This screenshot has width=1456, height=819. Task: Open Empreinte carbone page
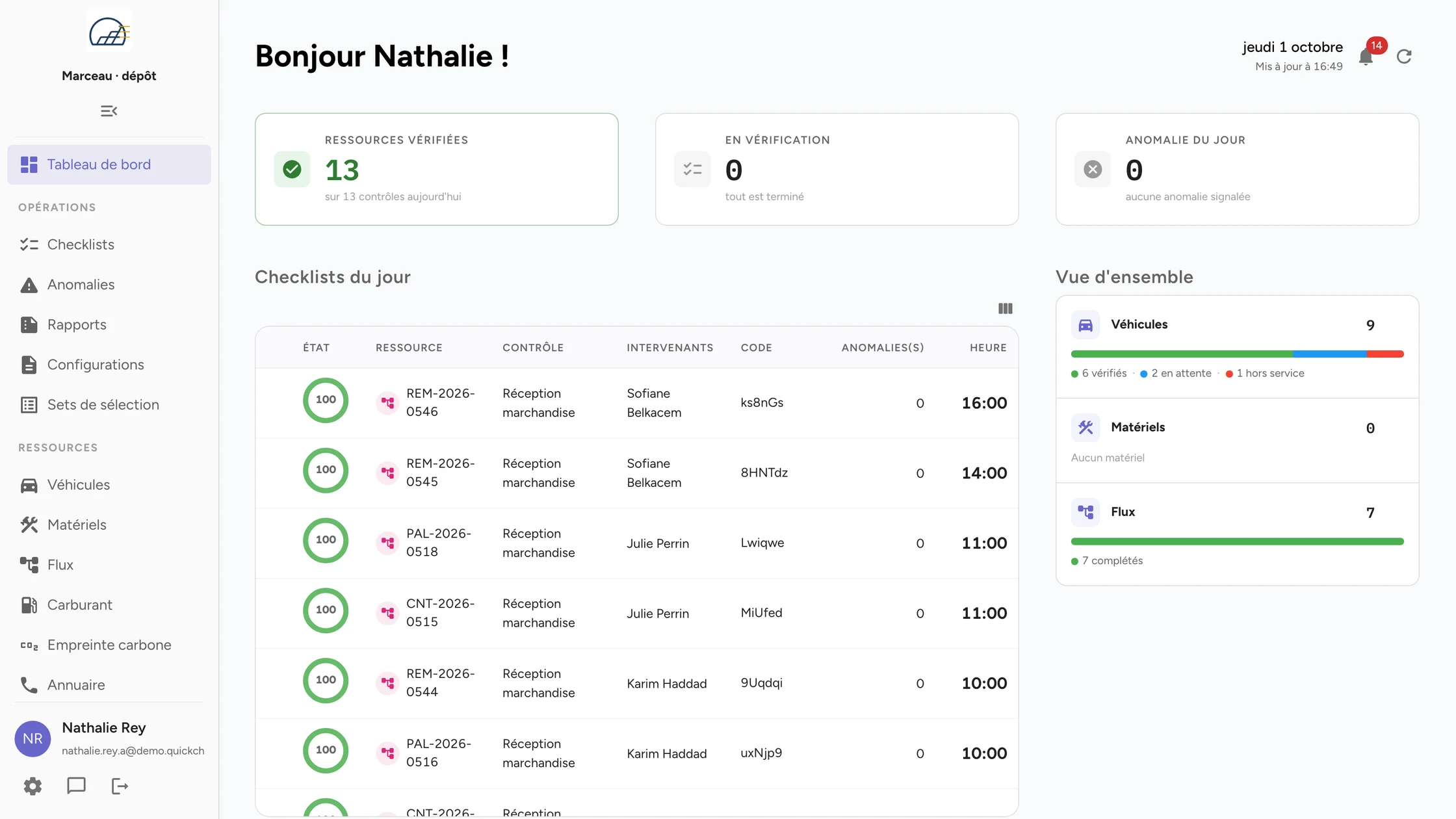point(109,645)
